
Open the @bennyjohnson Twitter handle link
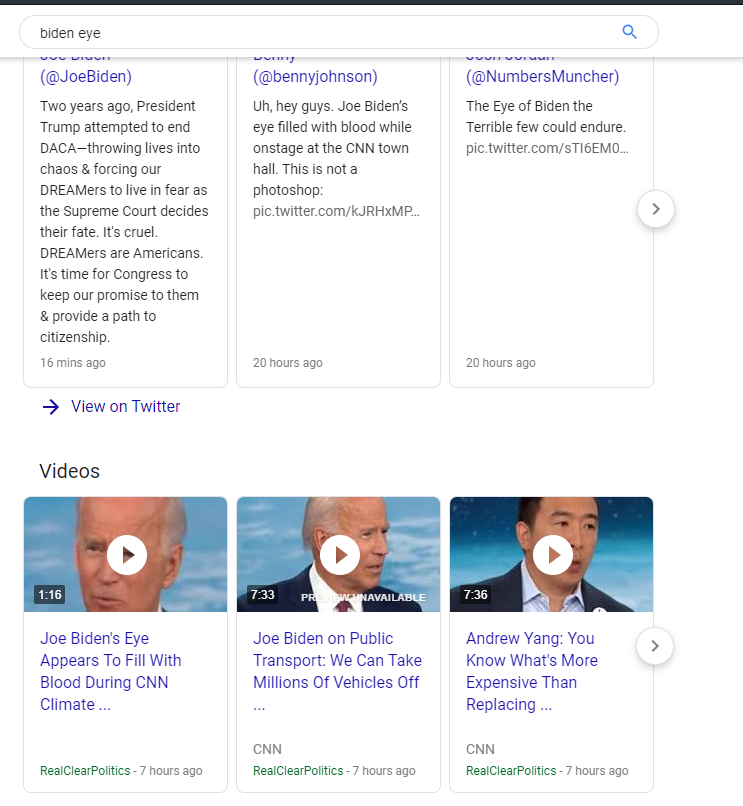315,77
